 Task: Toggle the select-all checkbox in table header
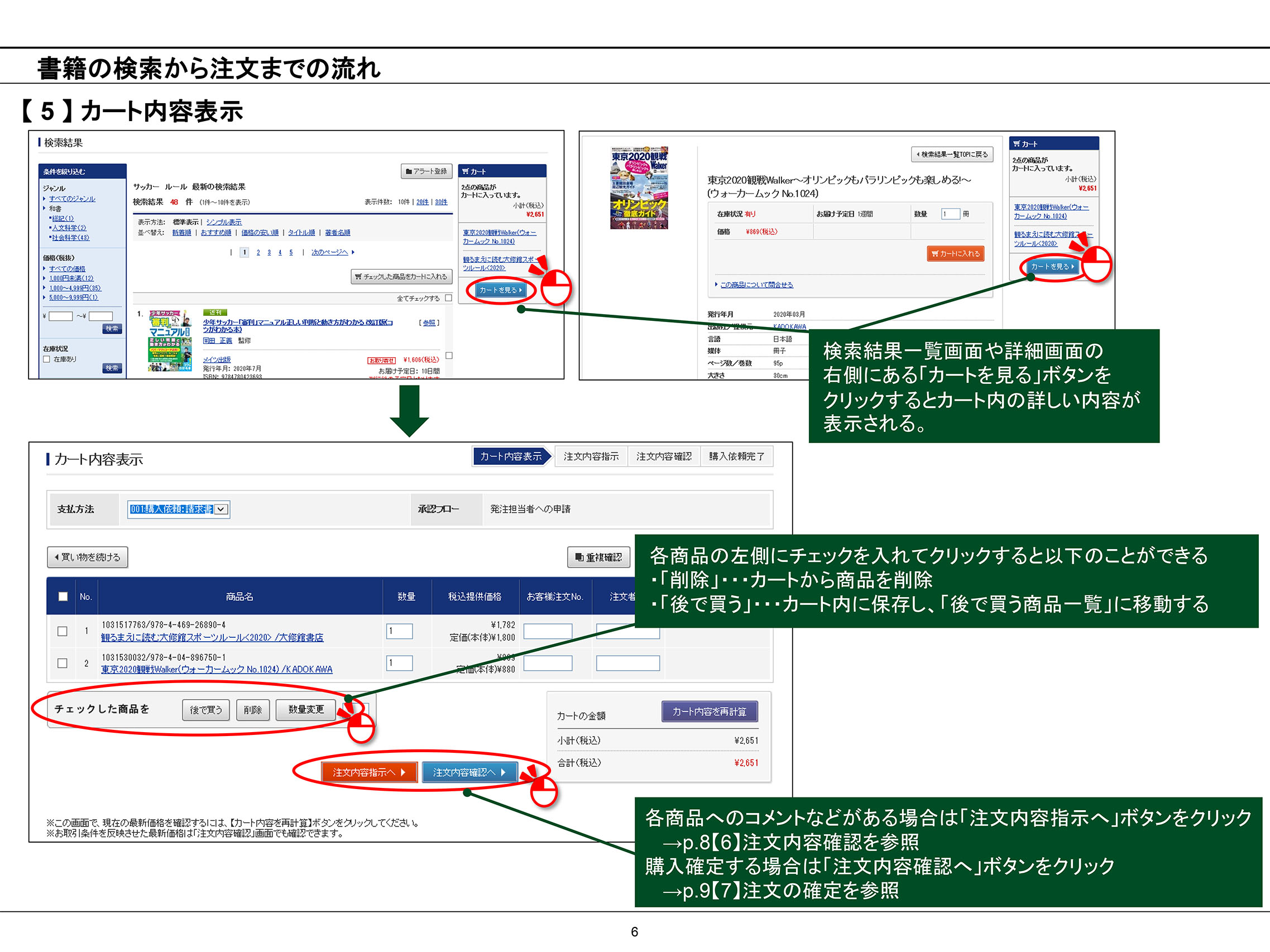coord(63,596)
